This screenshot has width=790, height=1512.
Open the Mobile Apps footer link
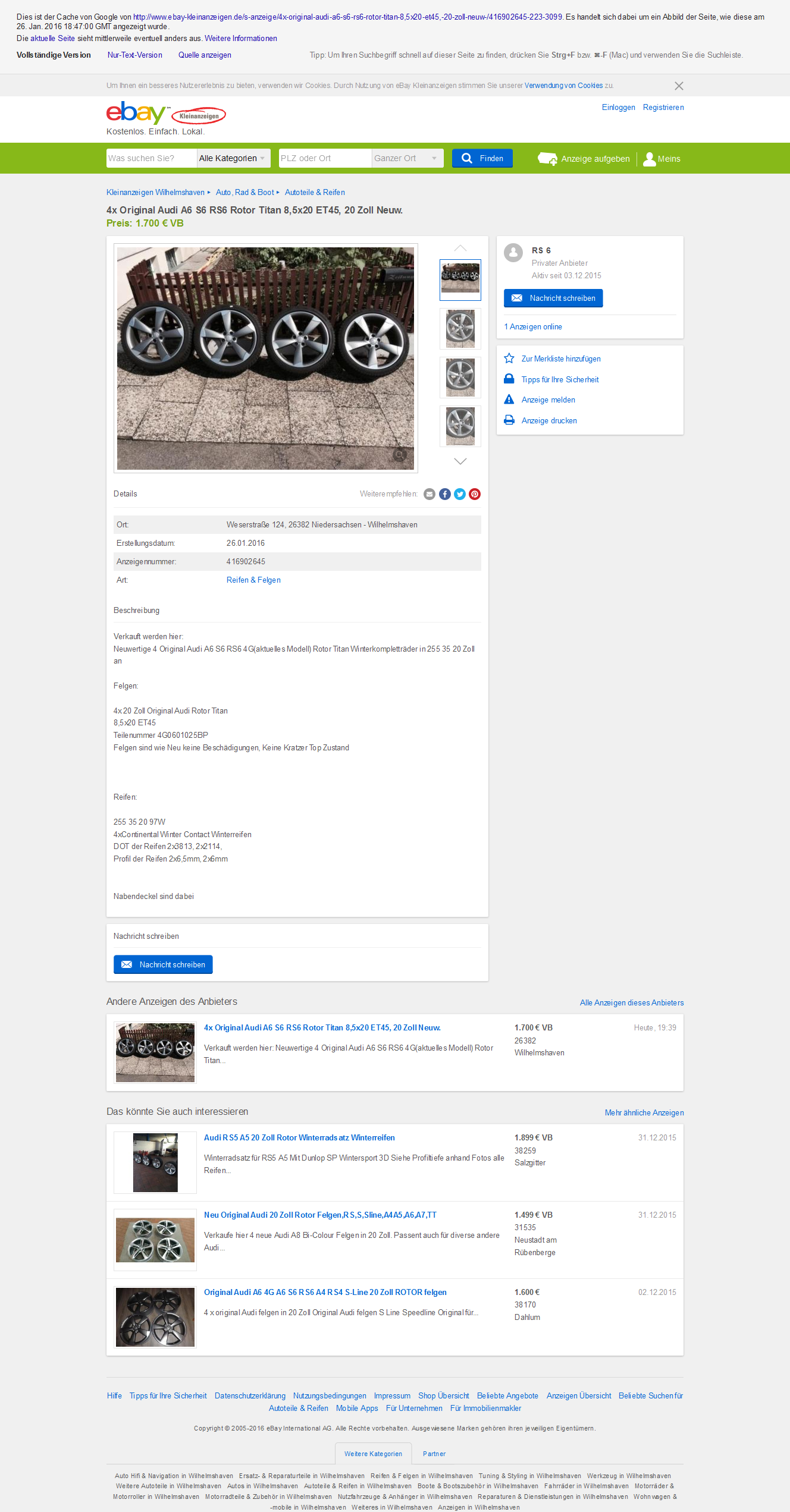(357, 1409)
